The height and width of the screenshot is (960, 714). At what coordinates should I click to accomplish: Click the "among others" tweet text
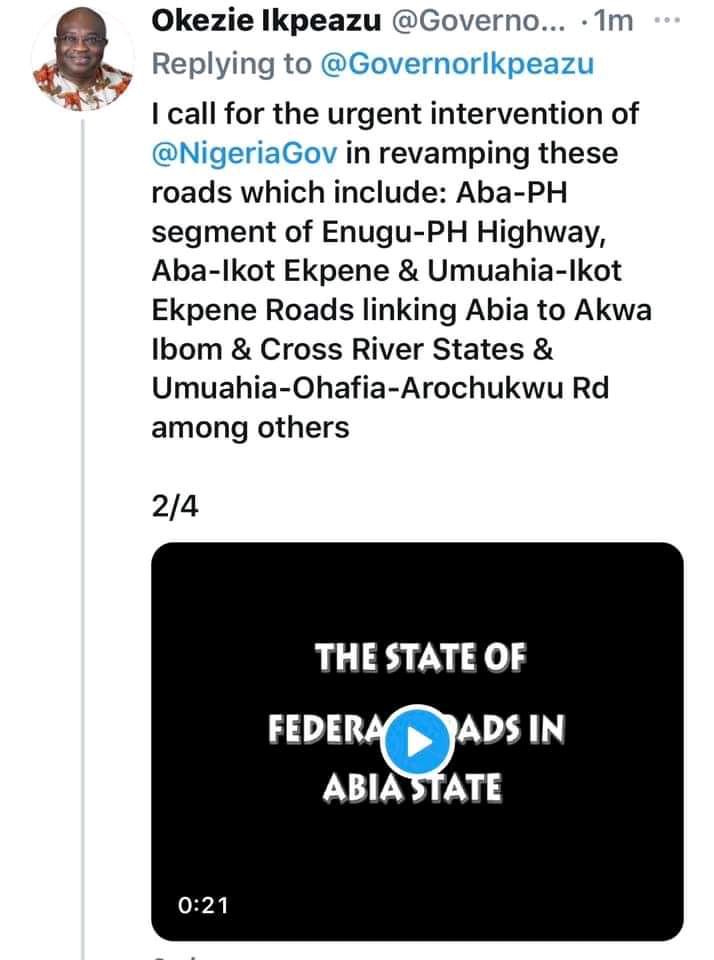coord(250,428)
